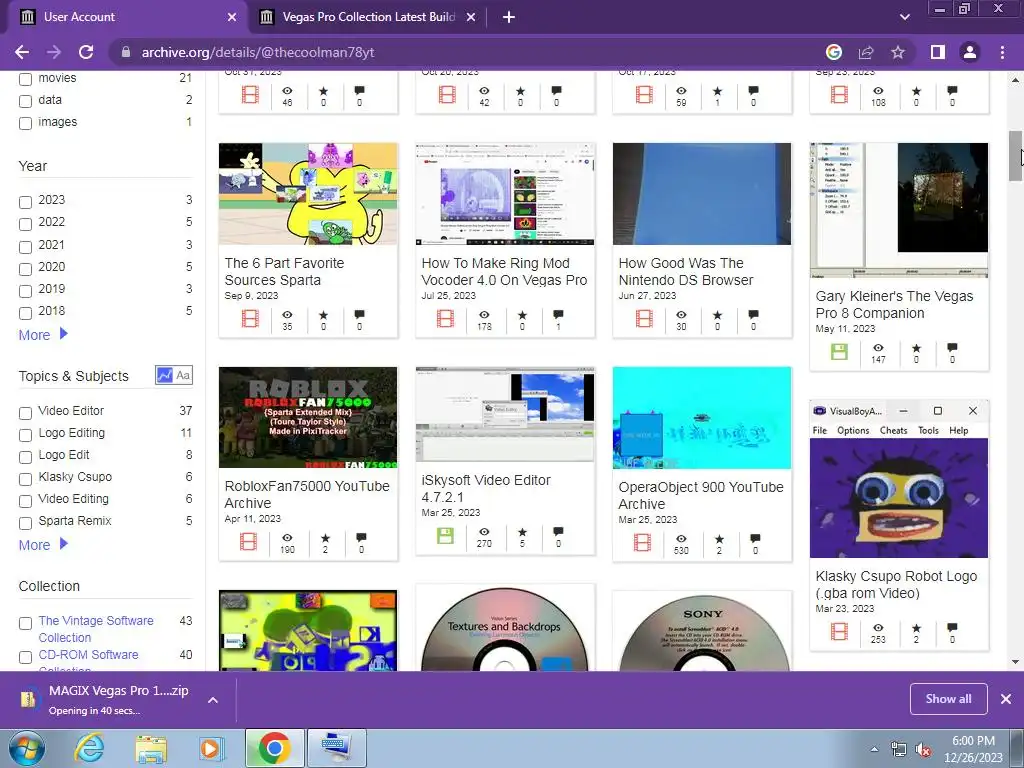Open Chrome's three-dot menu
Screen dimensions: 1024x768
click(x=1002, y=52)
